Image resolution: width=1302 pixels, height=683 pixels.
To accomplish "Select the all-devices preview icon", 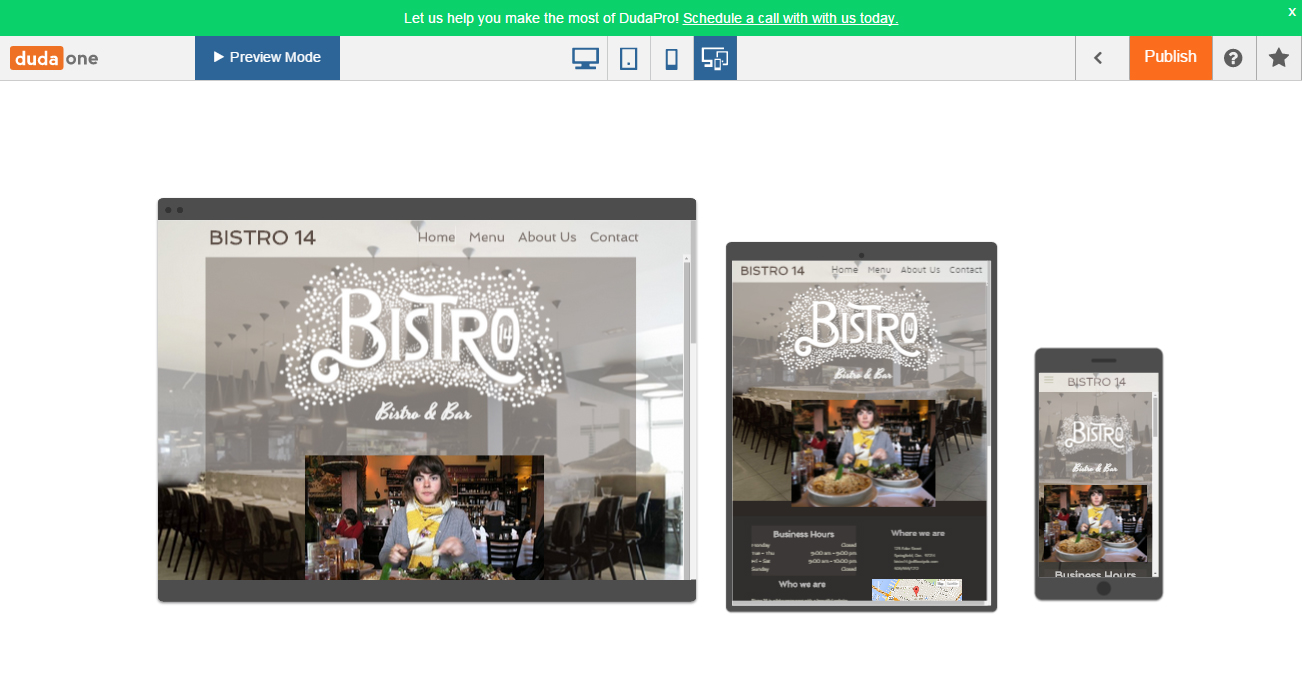I will (x=714, y=57).
